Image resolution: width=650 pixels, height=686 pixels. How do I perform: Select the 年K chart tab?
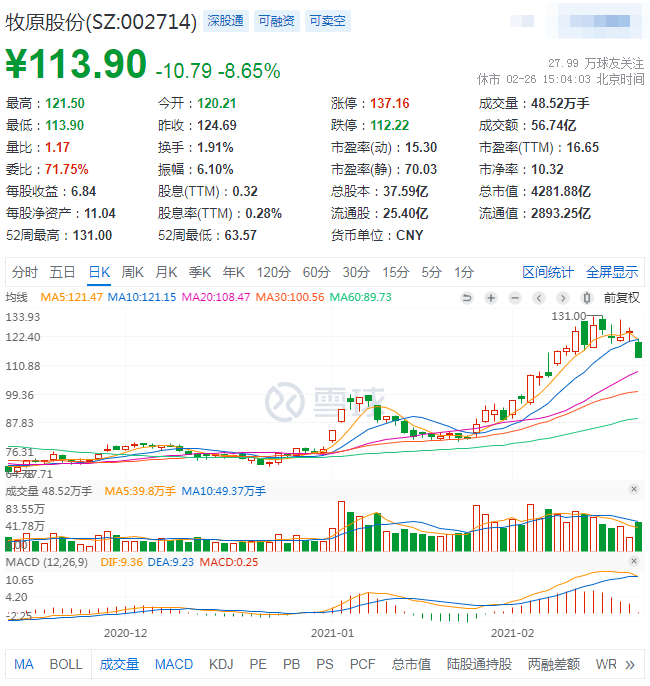tap(234, 272)
